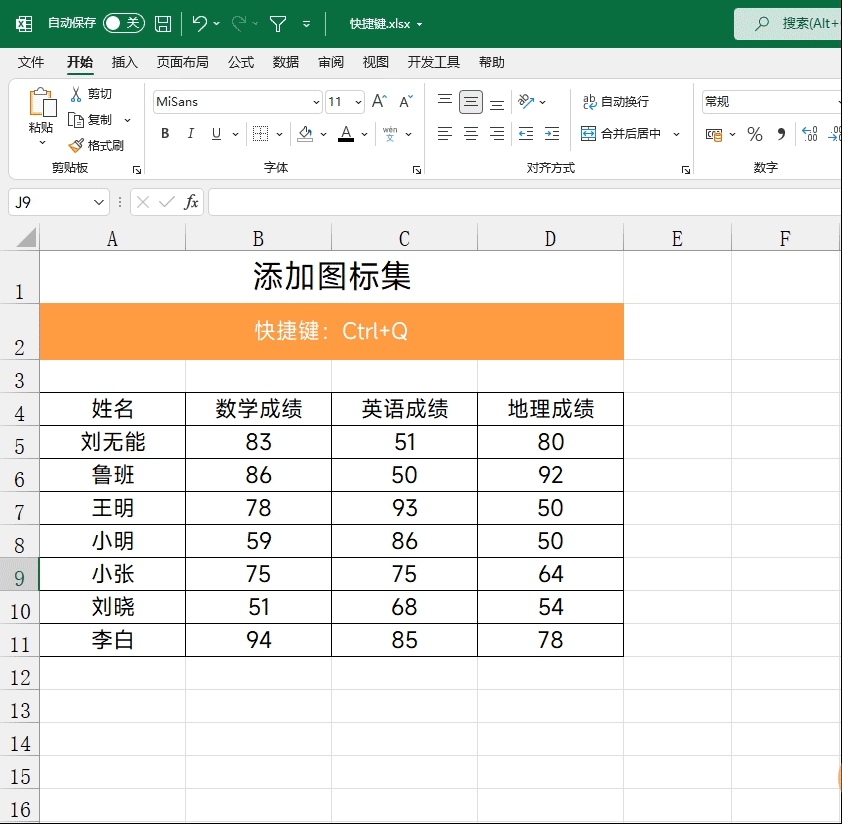Click the Increase Font Size icon
Viewport: 842px width, 824px height.
click(x=379, y=102)
